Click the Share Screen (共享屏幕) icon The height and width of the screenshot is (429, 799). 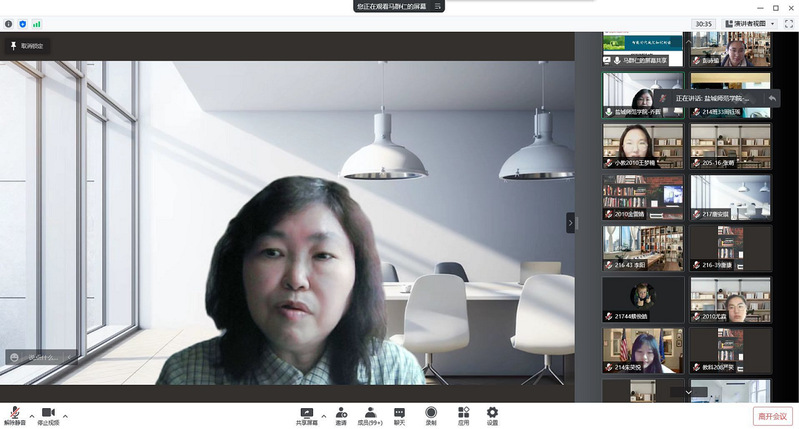click(307, 412)
